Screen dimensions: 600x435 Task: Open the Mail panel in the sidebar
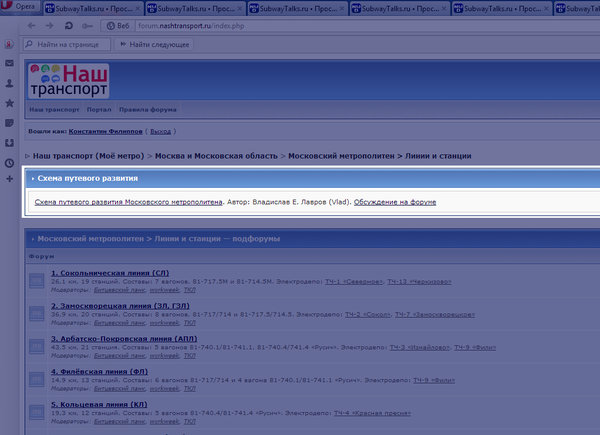point(9,64)
